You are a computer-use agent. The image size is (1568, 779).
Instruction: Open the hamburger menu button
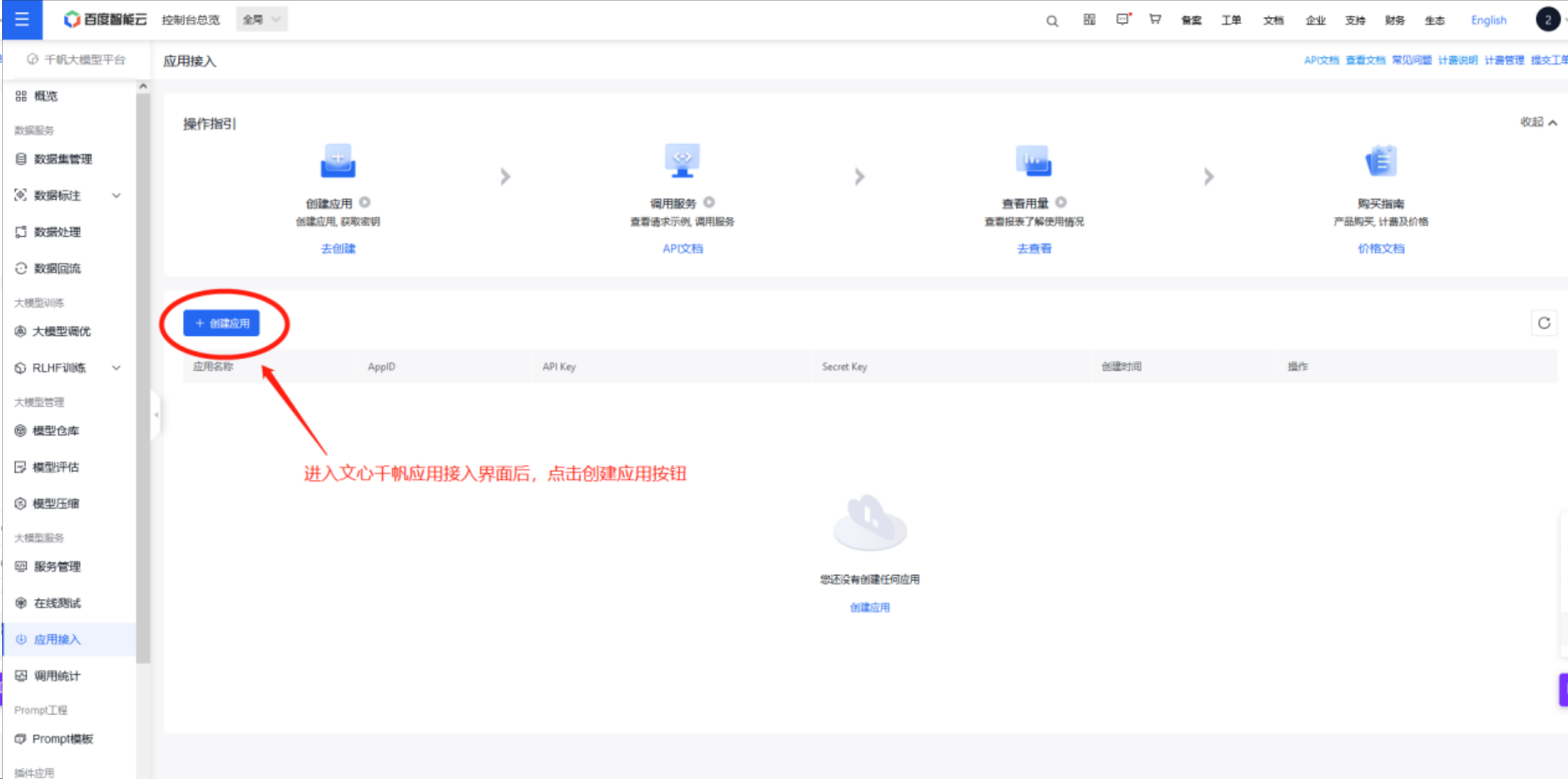pos(22,20)
